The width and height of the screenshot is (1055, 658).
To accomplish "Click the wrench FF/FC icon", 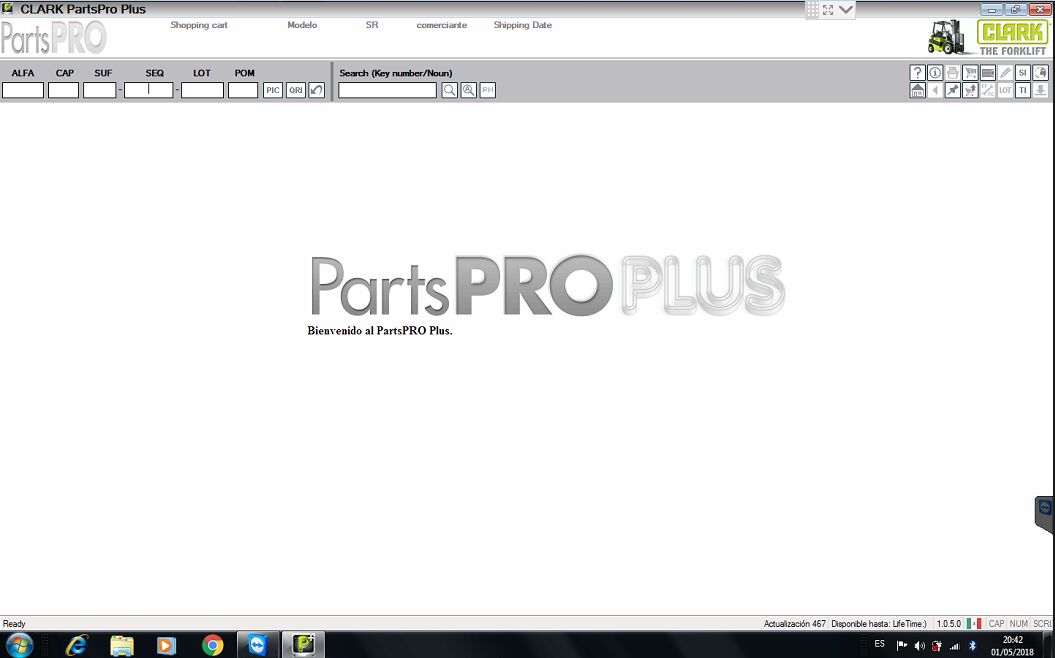I will pos(988,90).
